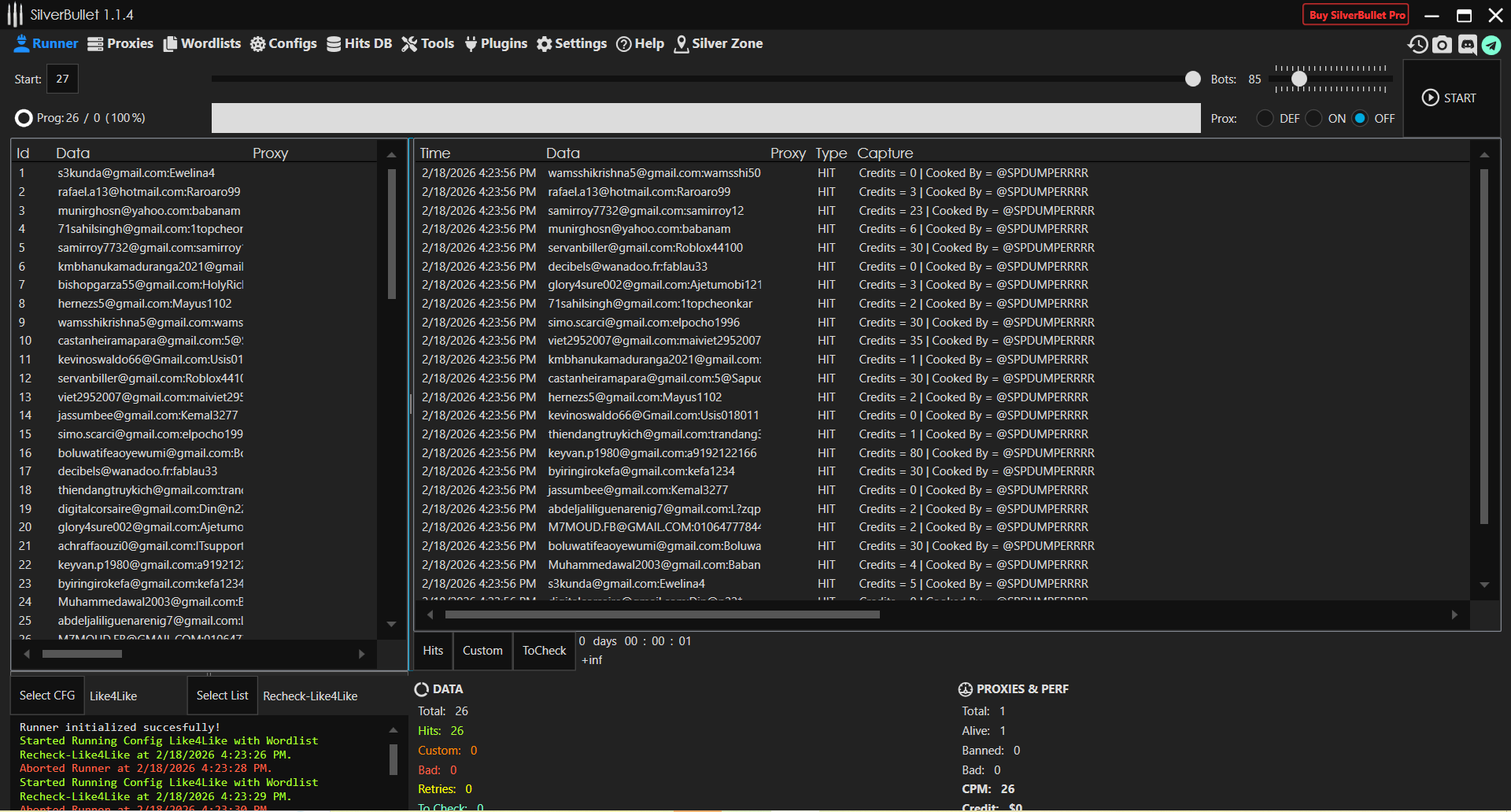The width and height of the screenshot is (1511, 812).
Task: Click the "Retries: 0" statistic
Action: (x=445, y=789)
